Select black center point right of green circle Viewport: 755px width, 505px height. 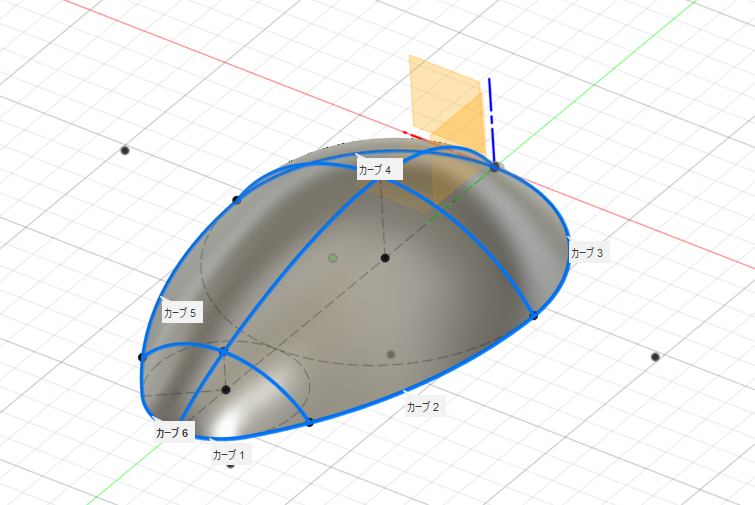click(x=385, y=258)
